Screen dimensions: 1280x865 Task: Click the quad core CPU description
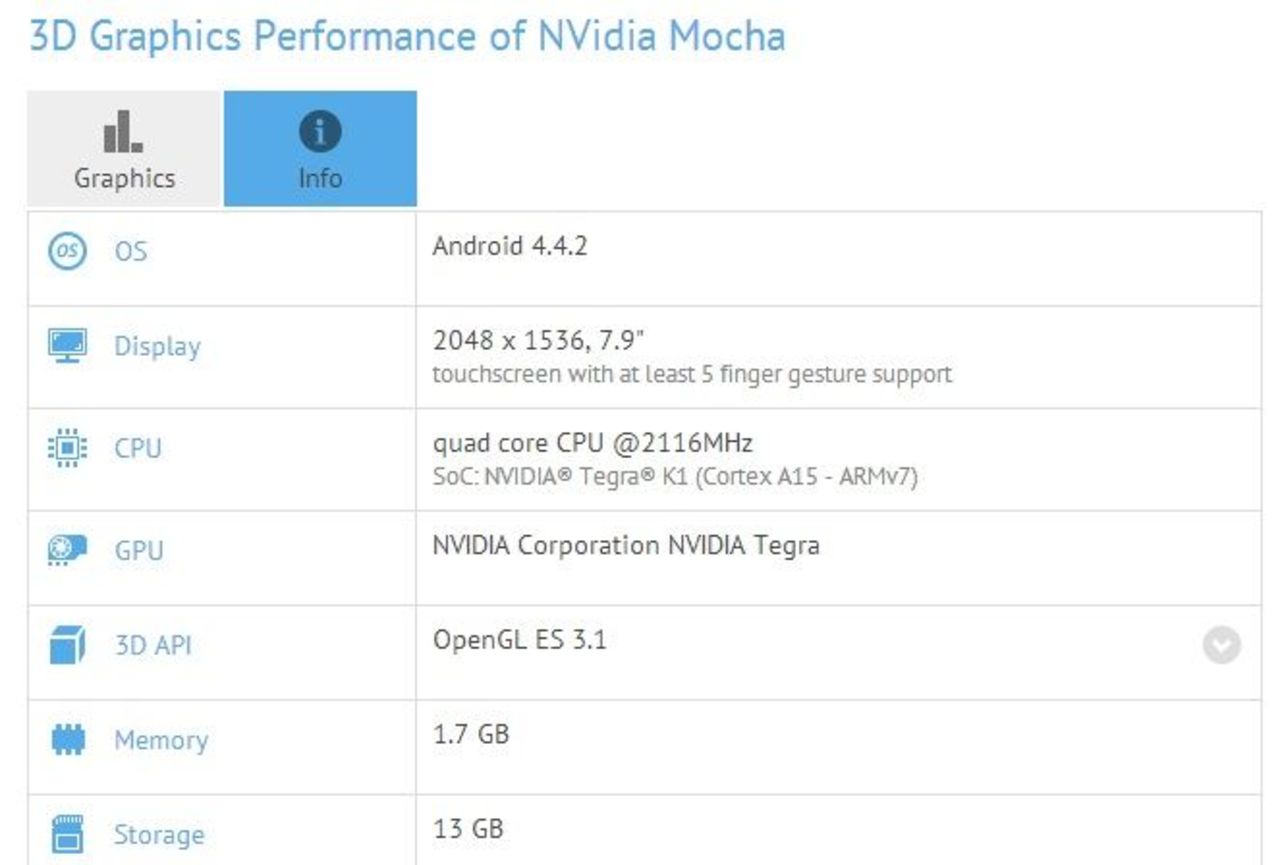coord(594,441)
